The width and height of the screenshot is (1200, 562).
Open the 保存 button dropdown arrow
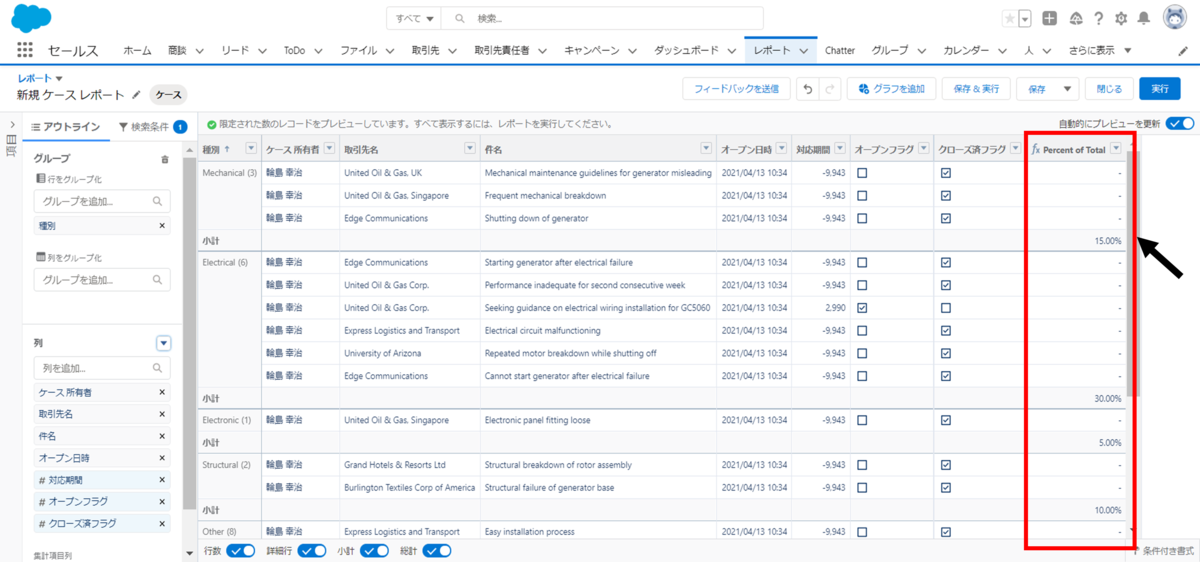pos(1067,89)
